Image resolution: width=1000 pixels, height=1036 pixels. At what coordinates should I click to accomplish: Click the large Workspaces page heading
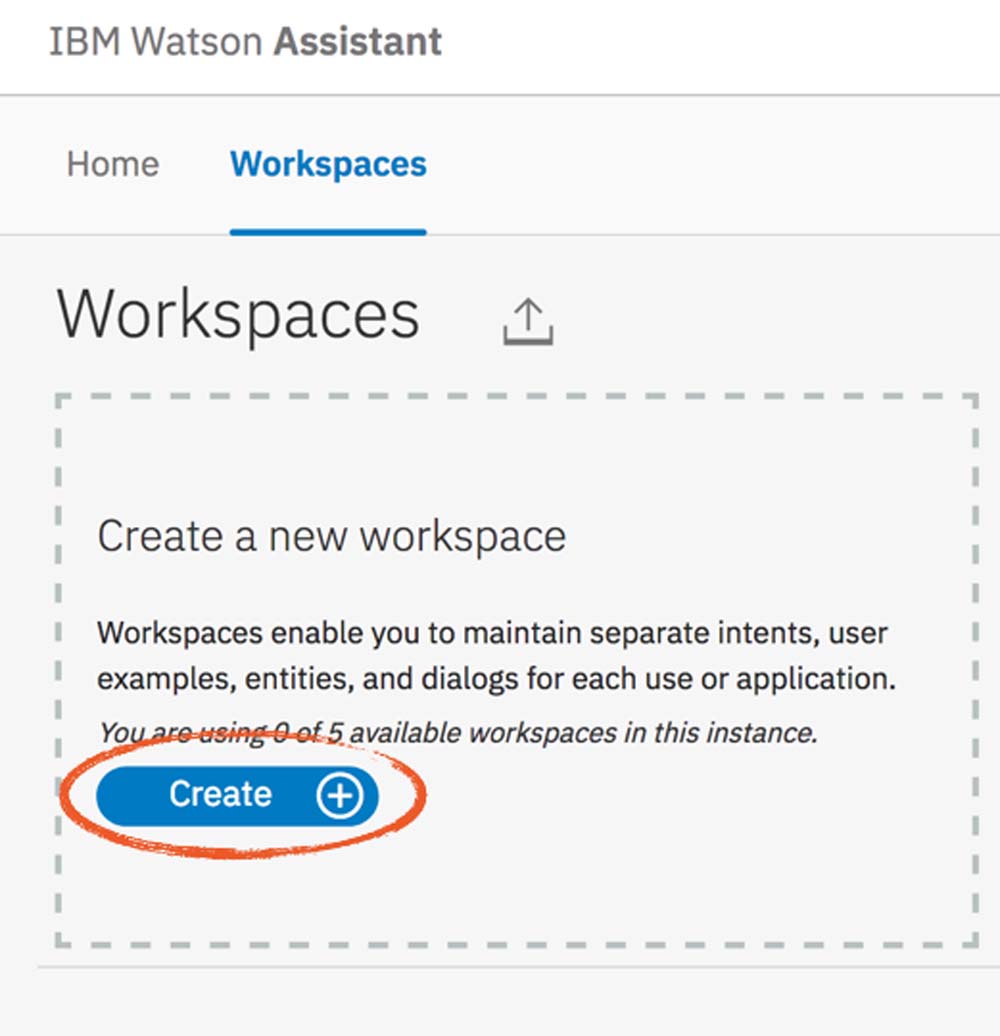click(x=238, y=315)
